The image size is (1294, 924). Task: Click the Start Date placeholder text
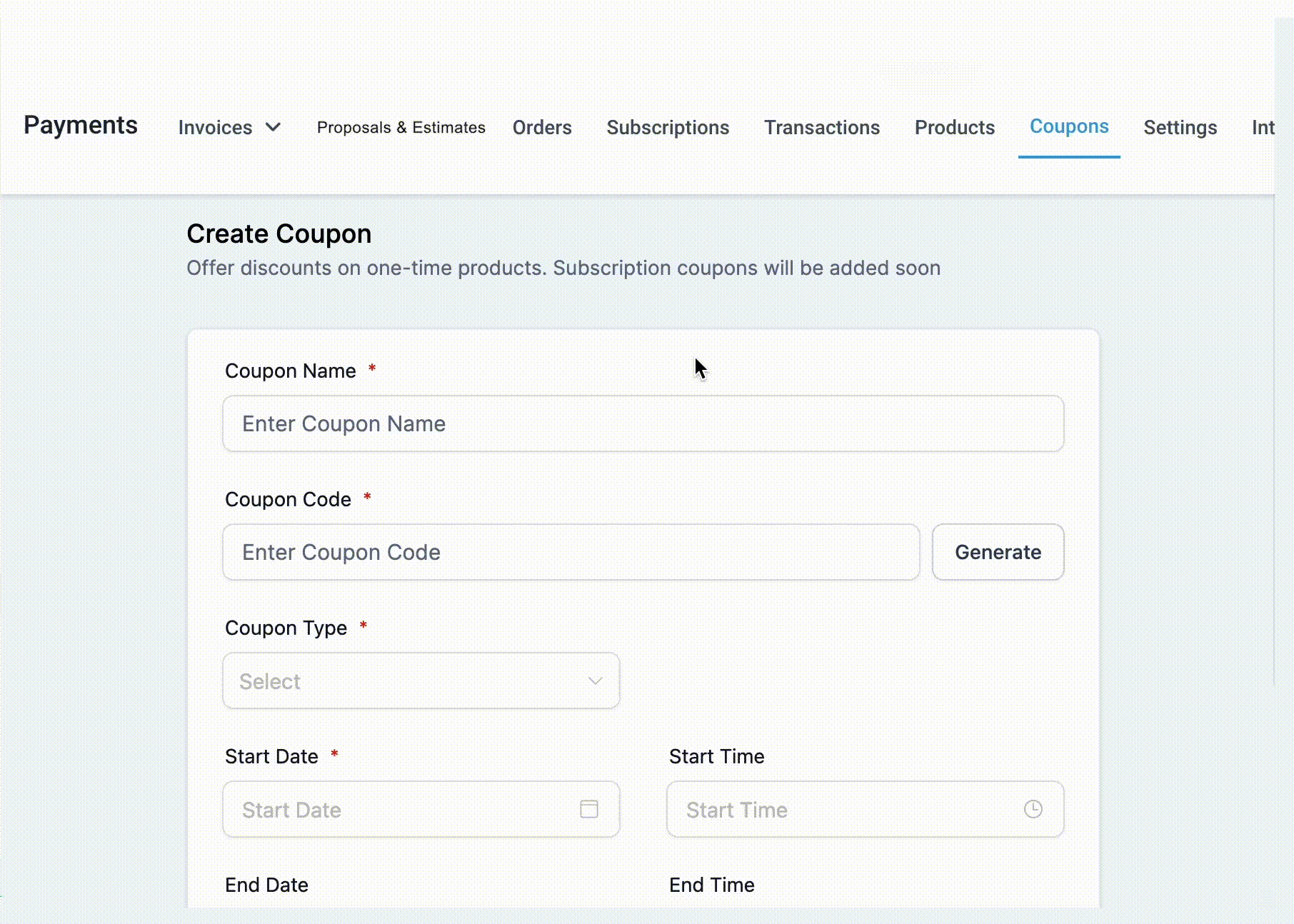click(291, 810)
